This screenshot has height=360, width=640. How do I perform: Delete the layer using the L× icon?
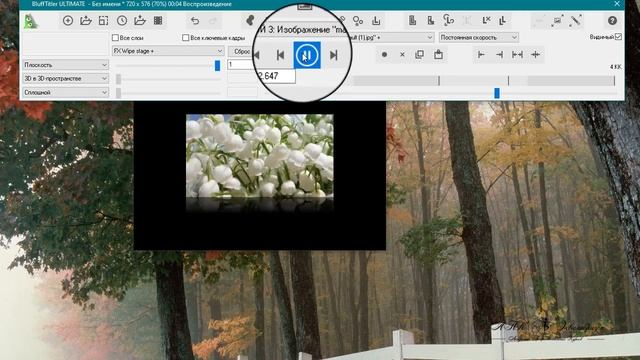pyautogui.click(x=486, y=20)
